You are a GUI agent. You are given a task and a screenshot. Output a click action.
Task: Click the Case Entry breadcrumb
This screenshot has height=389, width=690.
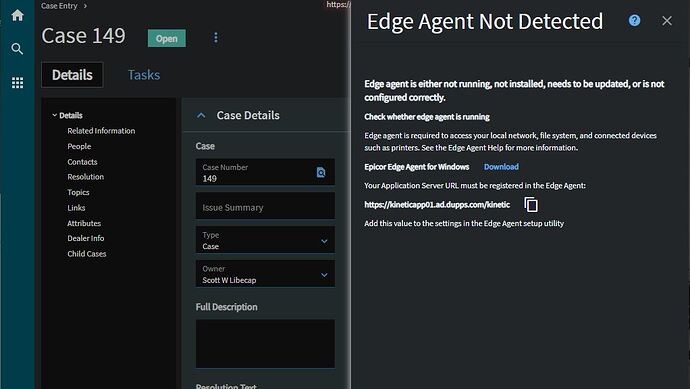coord(59,6)
